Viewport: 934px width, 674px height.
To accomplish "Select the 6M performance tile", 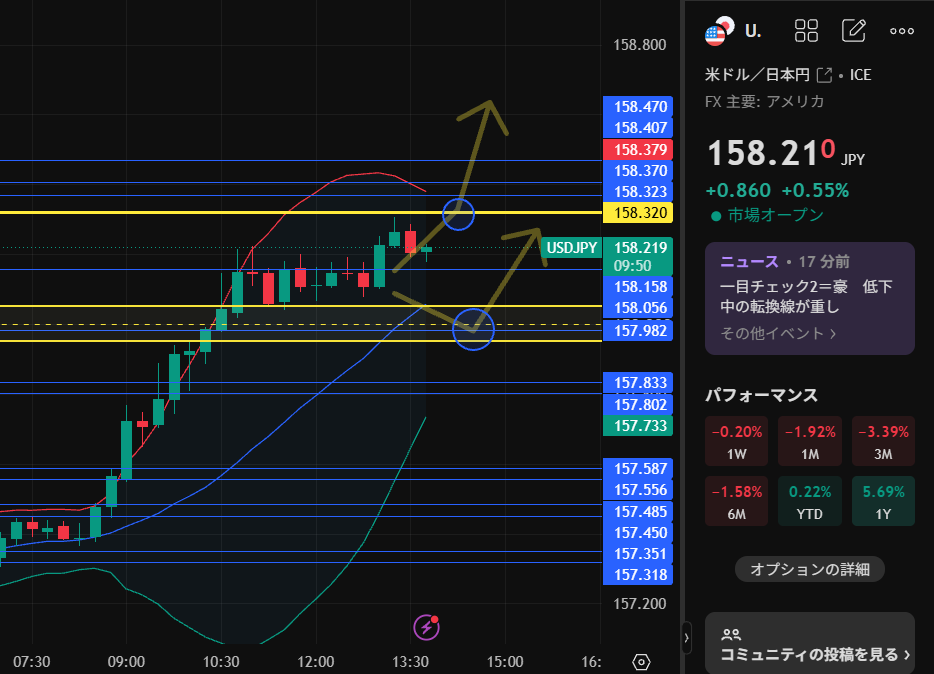I will [x=736, y=501].
